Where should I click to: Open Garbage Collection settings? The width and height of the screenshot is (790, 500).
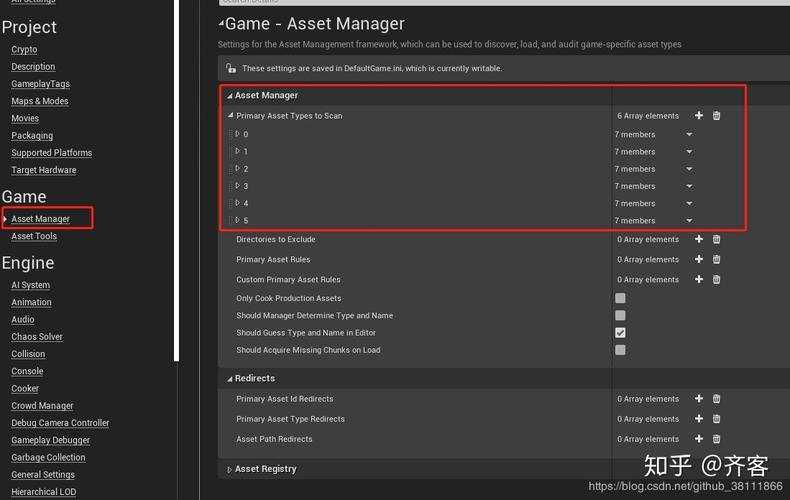(48, 458)
